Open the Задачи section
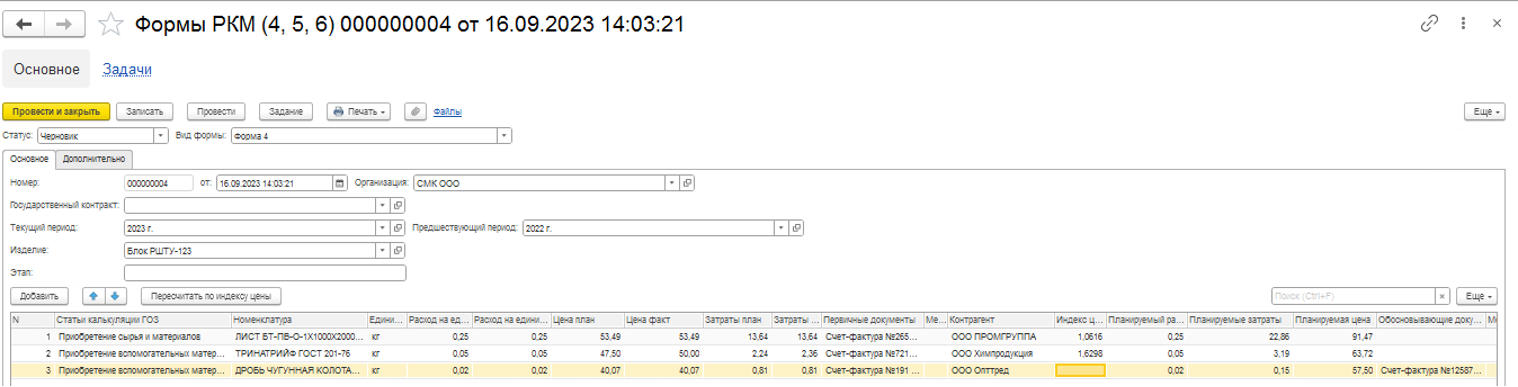The width and height of the screenshot is (1518, 387). point(128,69)
